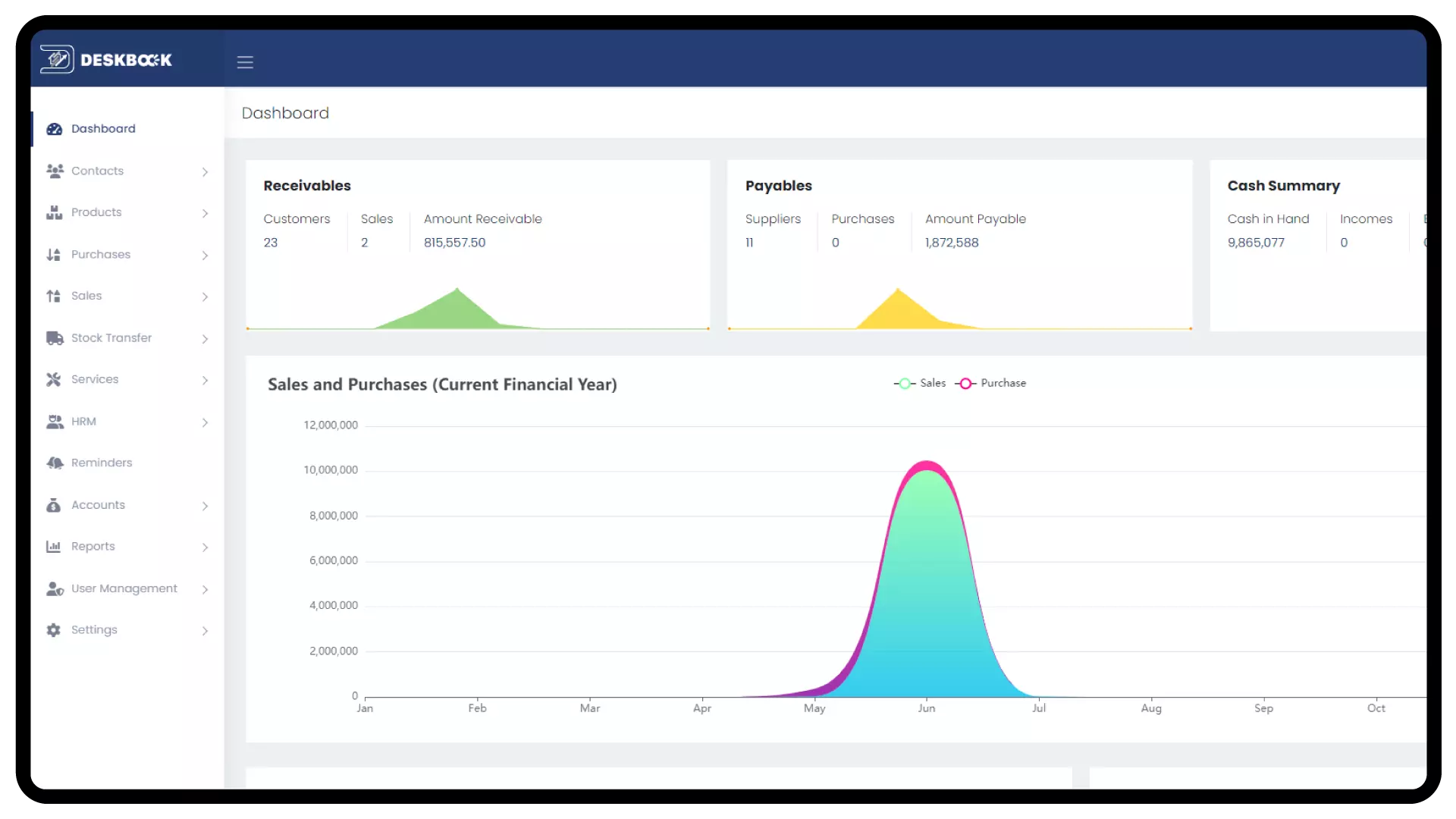
Task: Expand the Reports menu chevron
Action: coord(205,548)
